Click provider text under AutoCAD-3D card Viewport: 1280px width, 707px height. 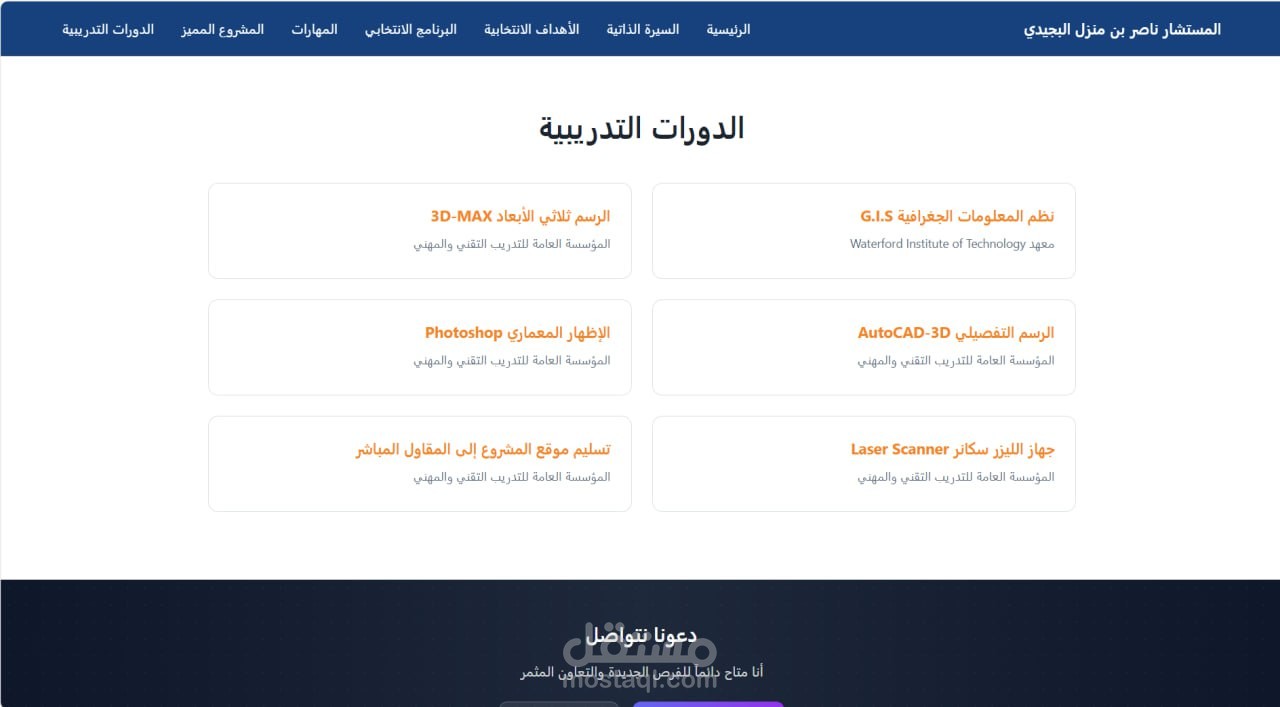tap(956, 361)
